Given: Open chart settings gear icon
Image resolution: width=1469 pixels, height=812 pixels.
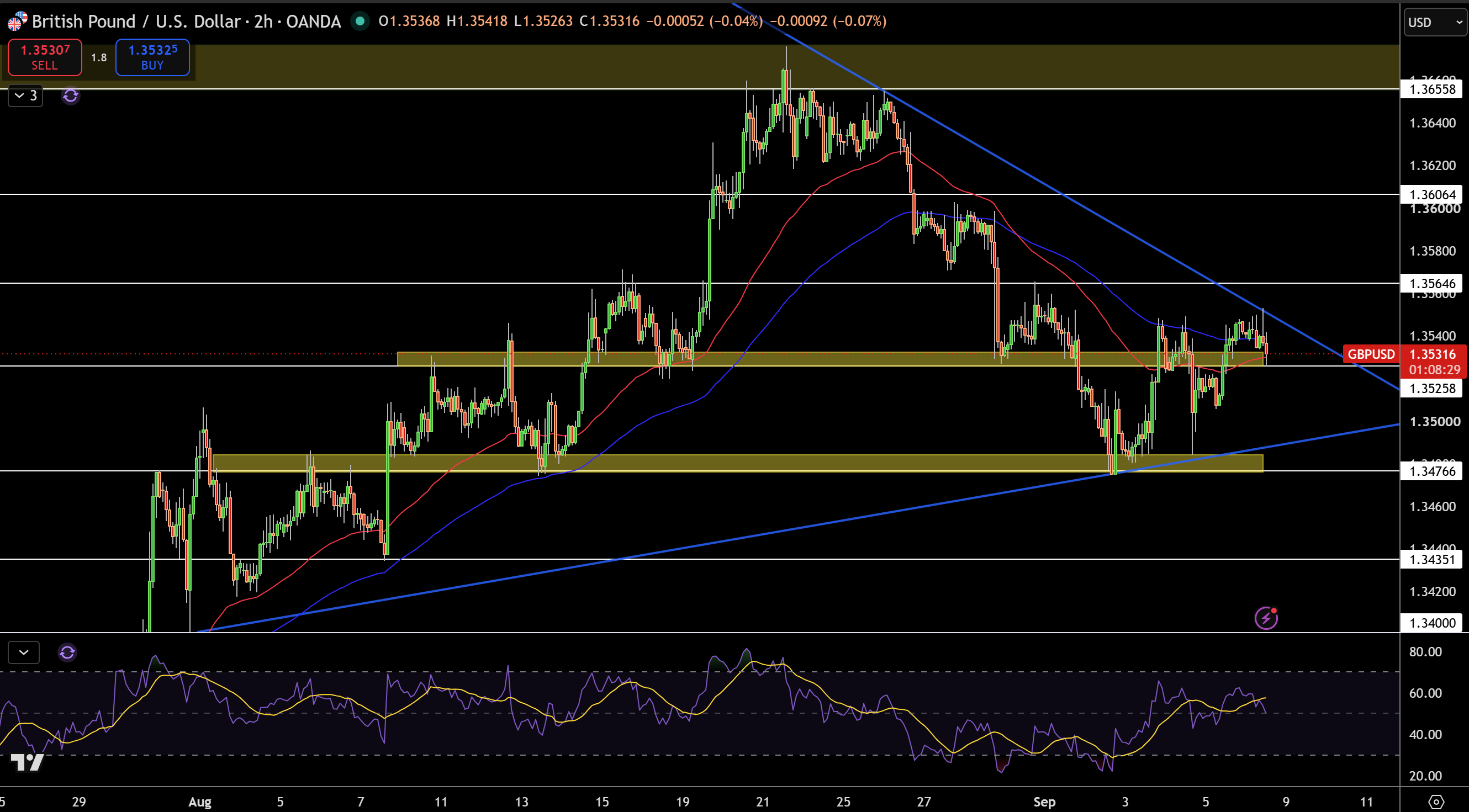Looking at the screenshot, I should click(x=1436, y=802).
